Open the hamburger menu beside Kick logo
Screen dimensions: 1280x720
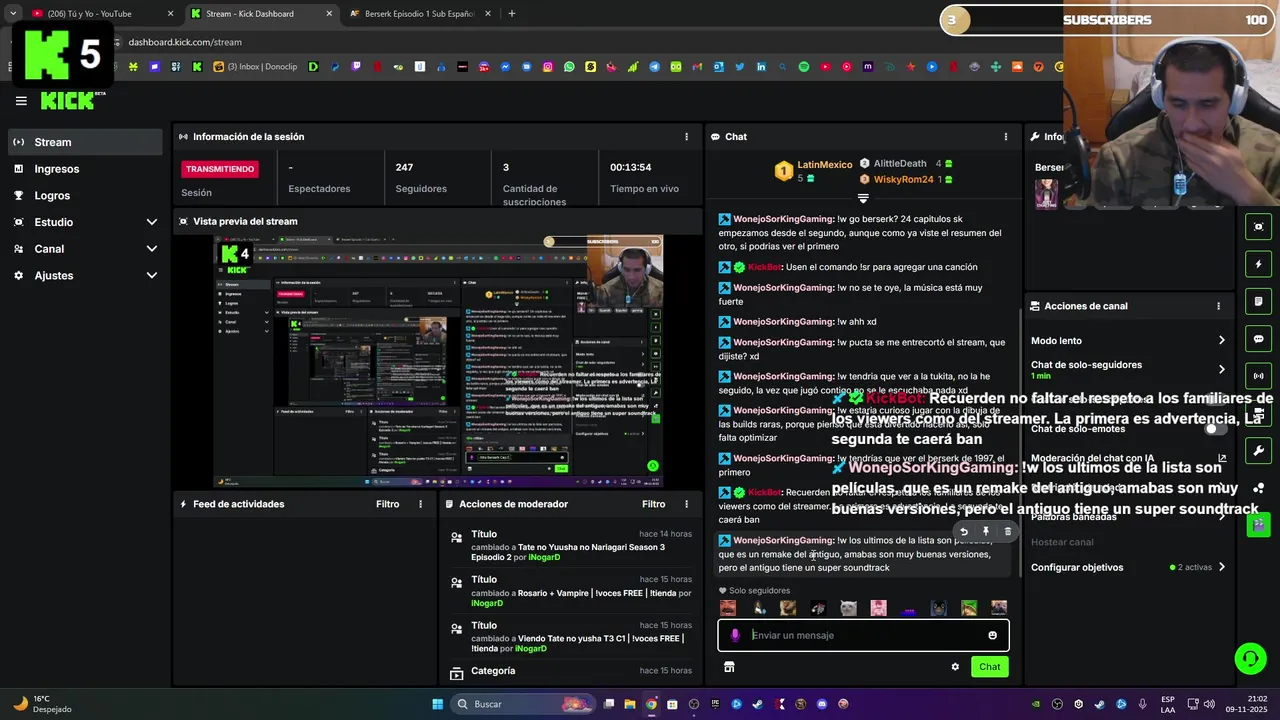(x=21, y=100)
